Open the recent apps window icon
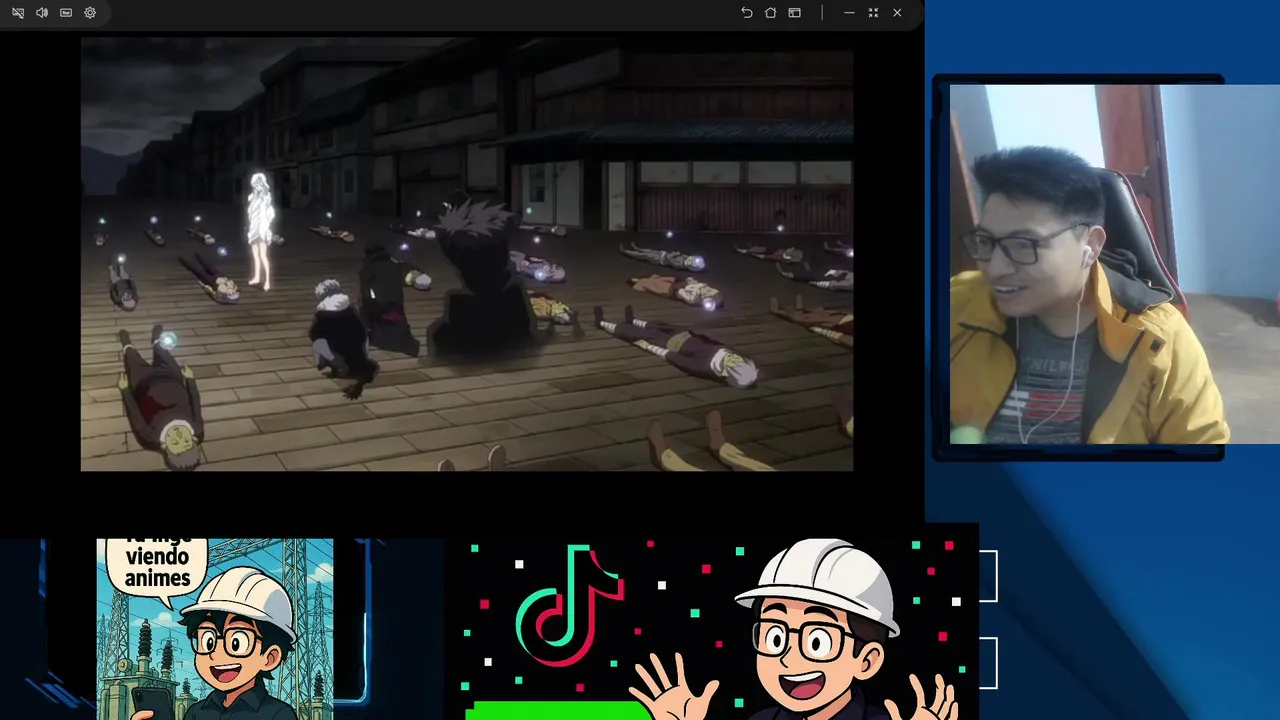Viewport: 1280px width, 720px height. (x=794, y=13)
